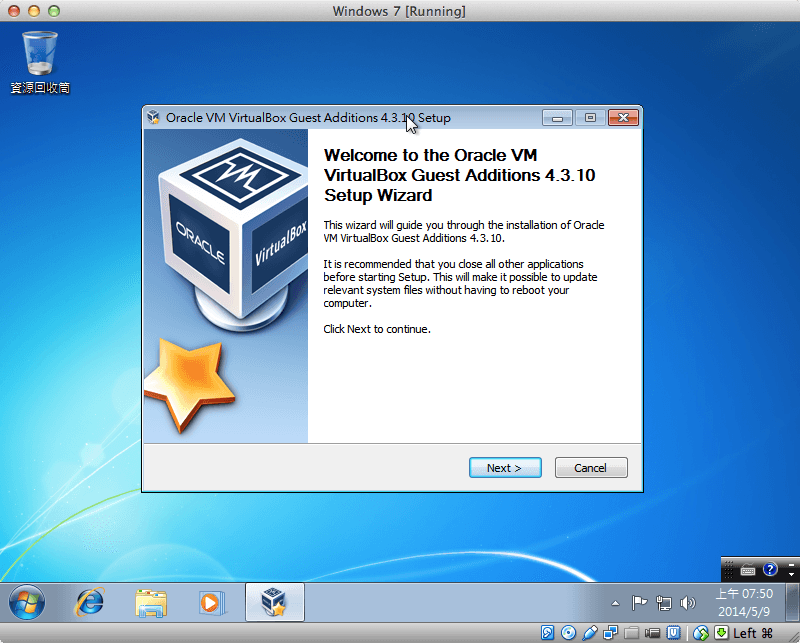This screenshot has height=643, width=800.
Task: Cancel the Guest Additions installation
Action: pyautogui.click(x=590, y=467)
